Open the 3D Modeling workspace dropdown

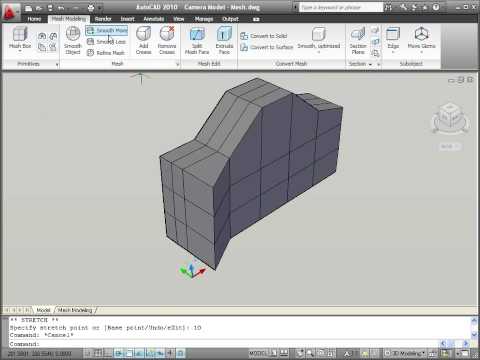click(x=405, y=353)
